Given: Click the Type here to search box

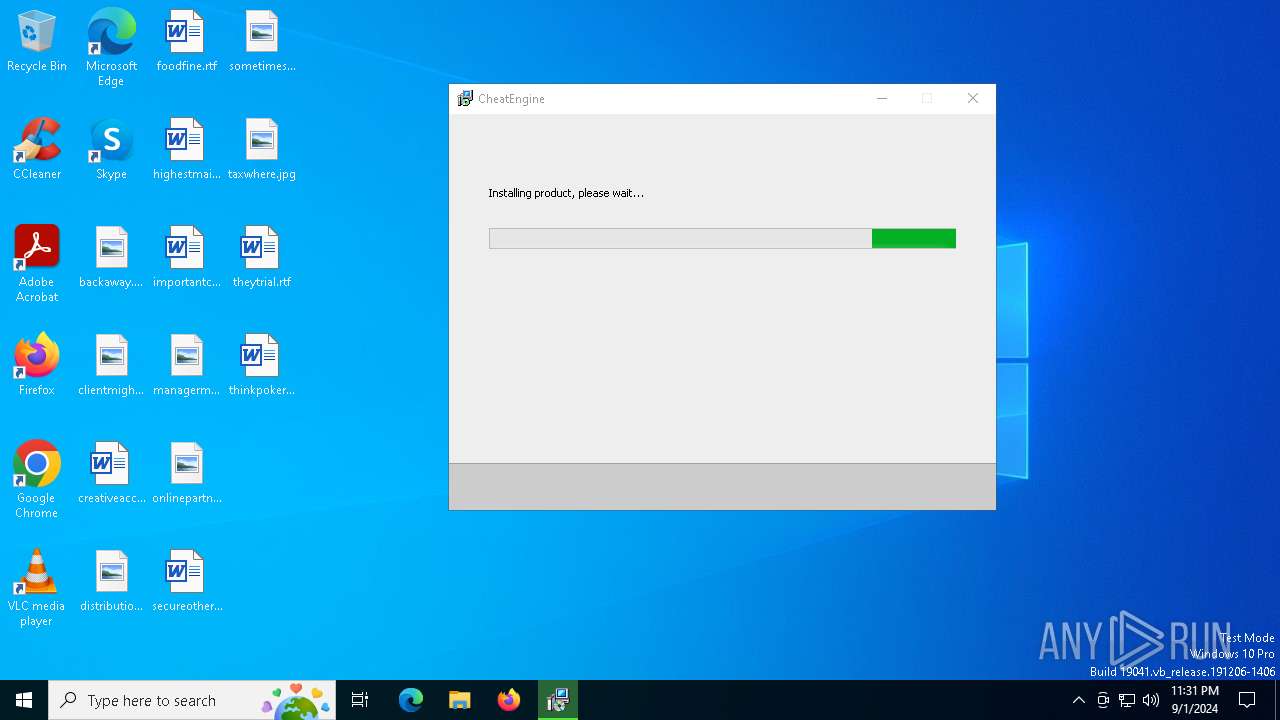Looking at the screenshot, I should click(x=192, y=700).
